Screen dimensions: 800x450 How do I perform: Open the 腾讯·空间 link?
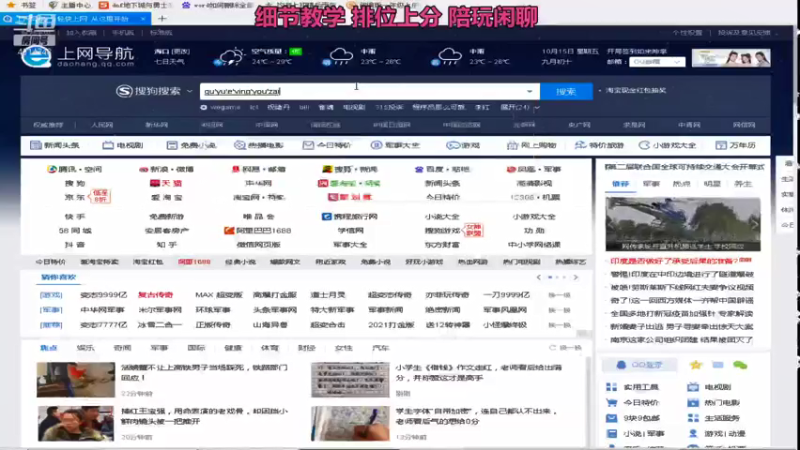(74, 169)
